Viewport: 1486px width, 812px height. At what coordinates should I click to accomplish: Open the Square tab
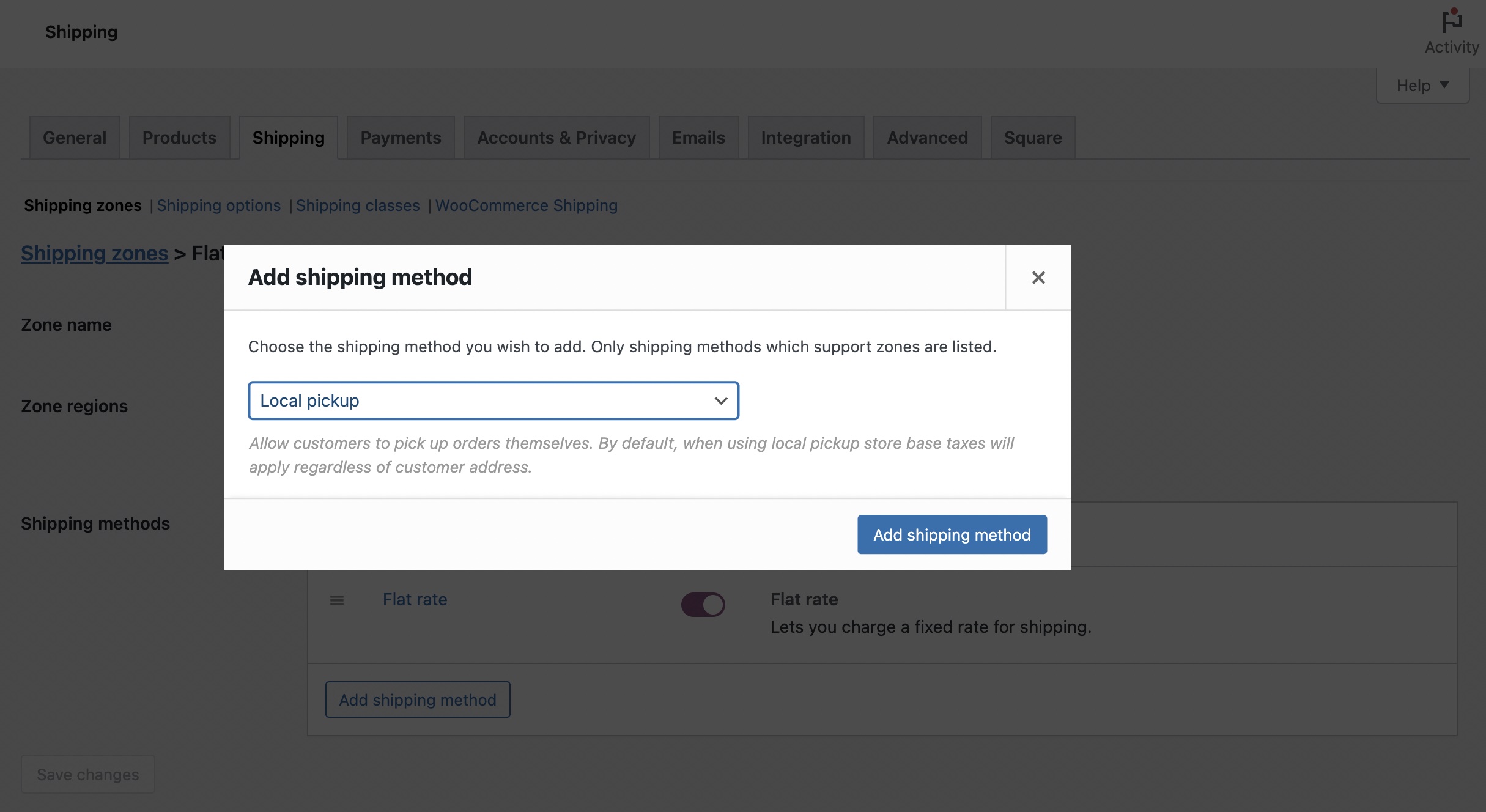point(1033,138)
